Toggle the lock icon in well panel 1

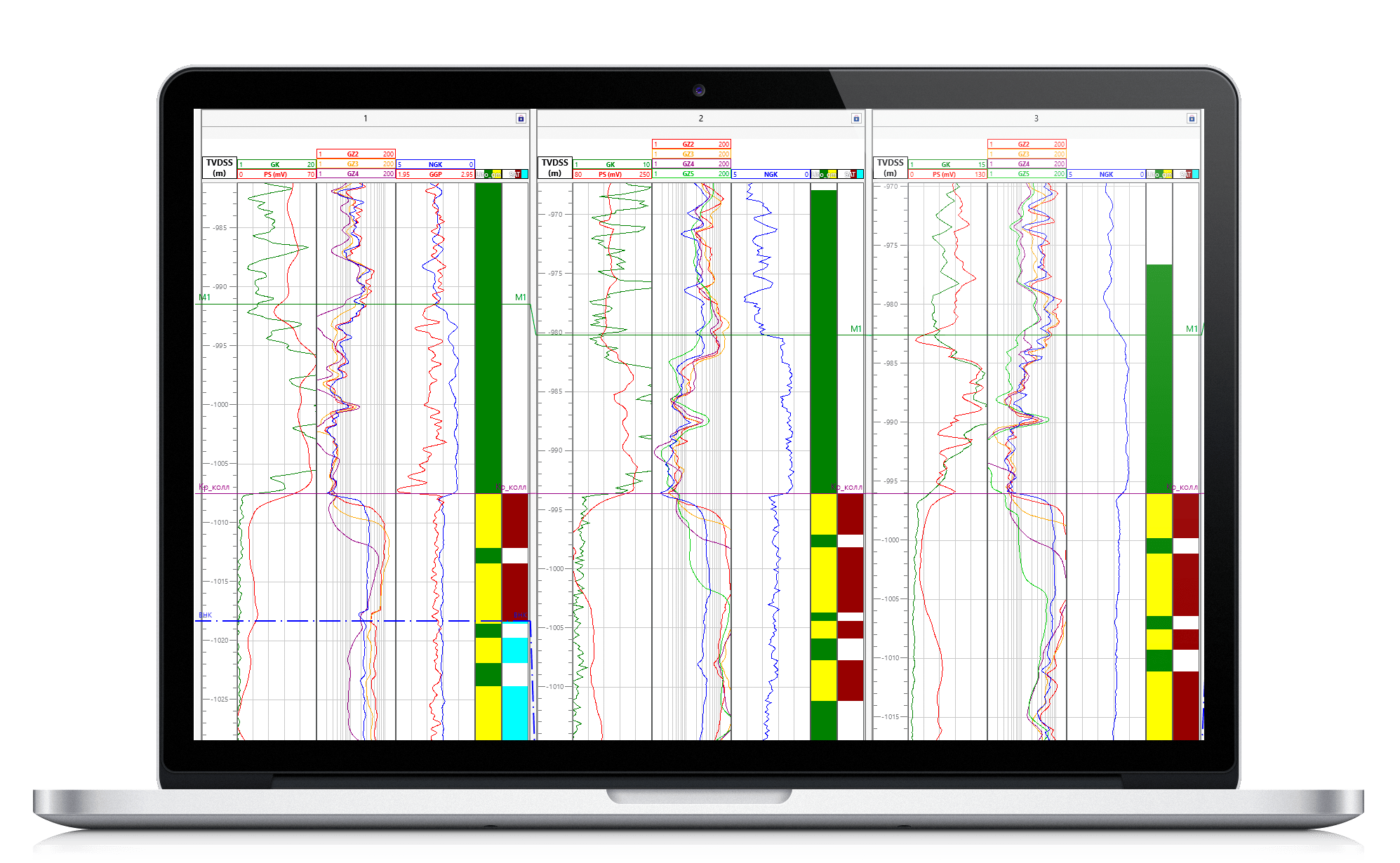521,119
